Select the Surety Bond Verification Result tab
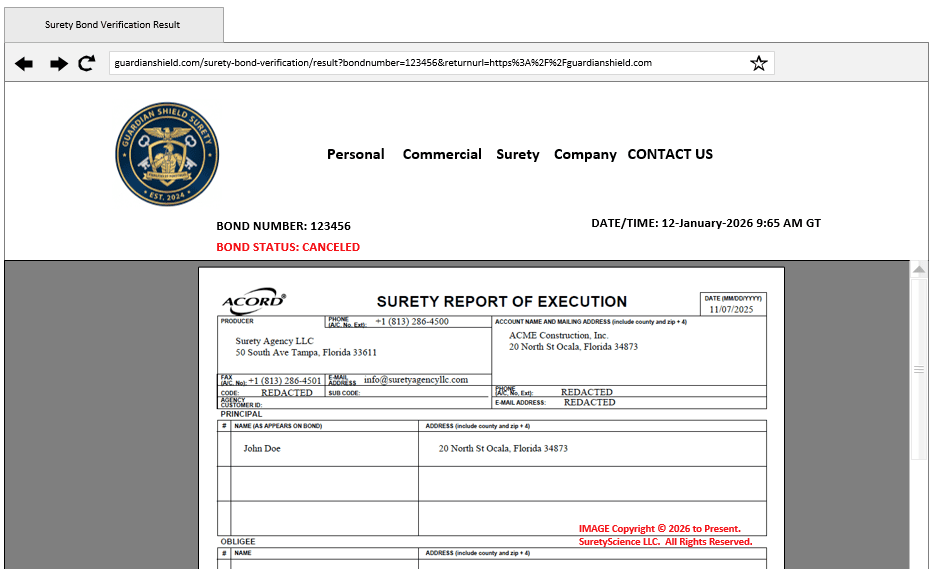Screen dimensions: 936x569 (112, 24)
